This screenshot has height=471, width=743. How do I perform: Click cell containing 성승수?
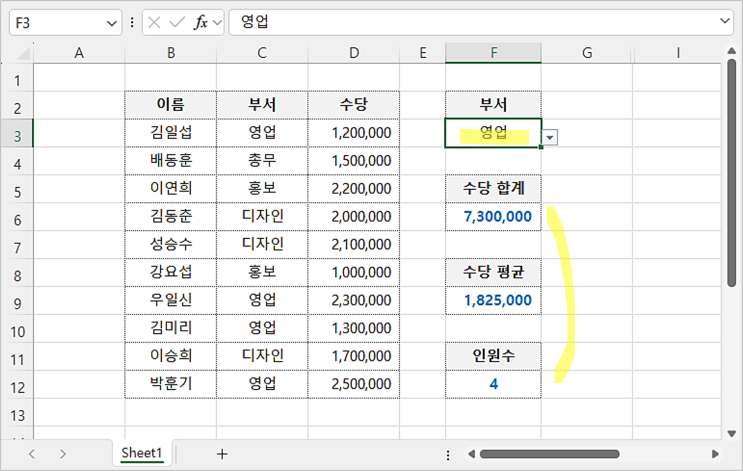point(171,245)
